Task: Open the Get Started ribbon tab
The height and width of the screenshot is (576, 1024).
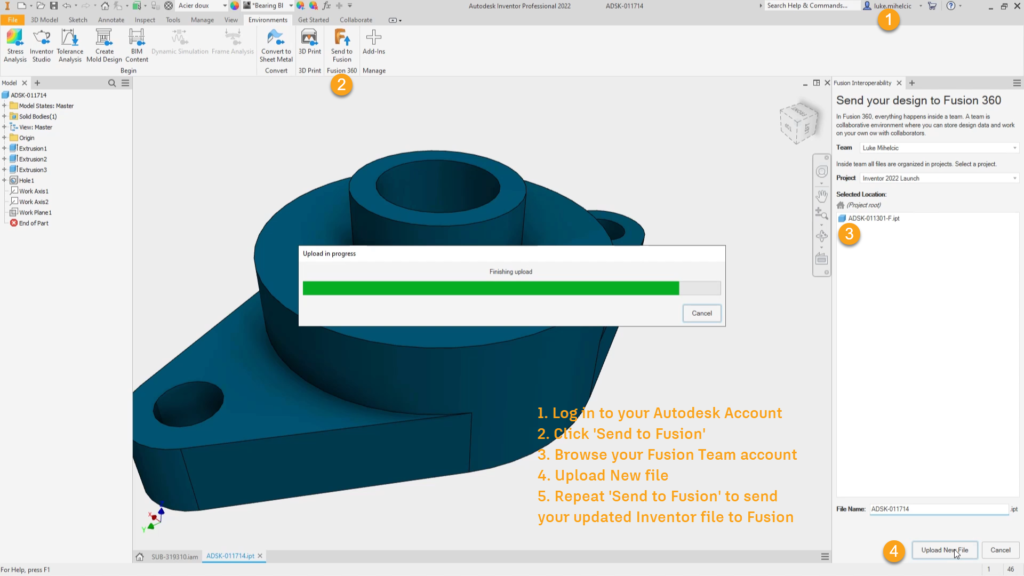Action: click(x=313, y=20)
